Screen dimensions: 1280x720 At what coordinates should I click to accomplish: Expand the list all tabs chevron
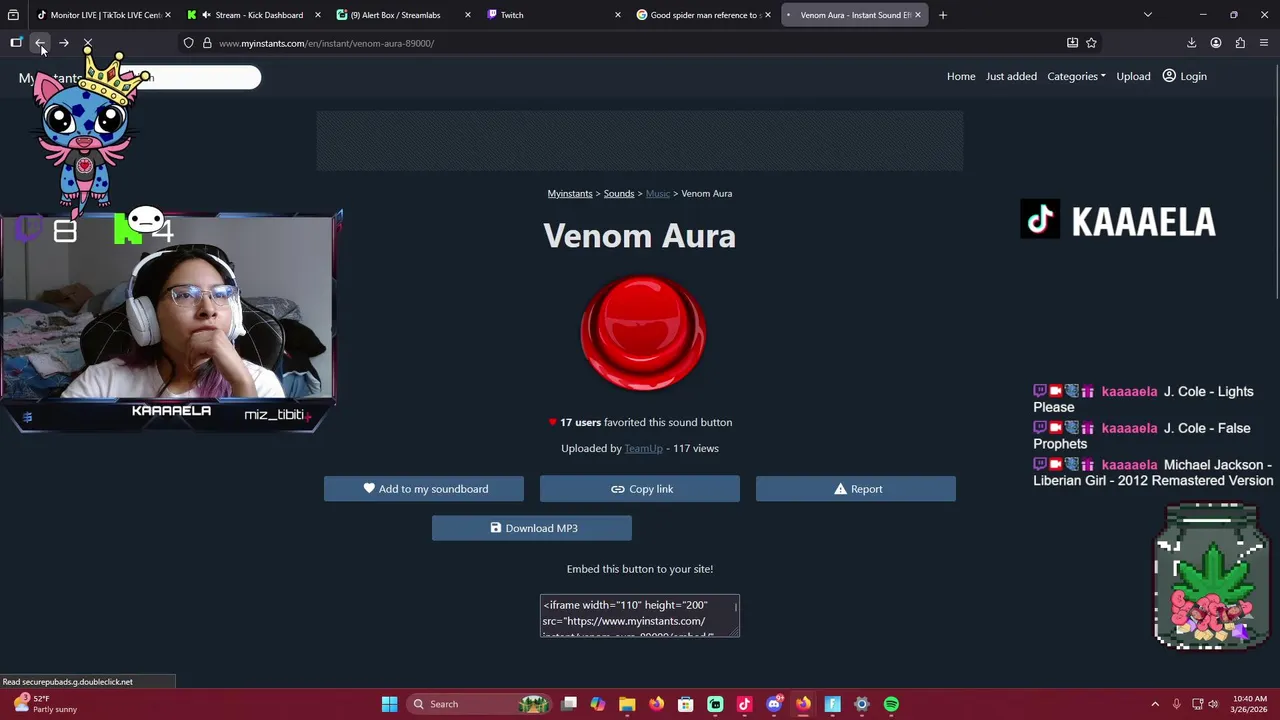click(x=1147, y=15)
